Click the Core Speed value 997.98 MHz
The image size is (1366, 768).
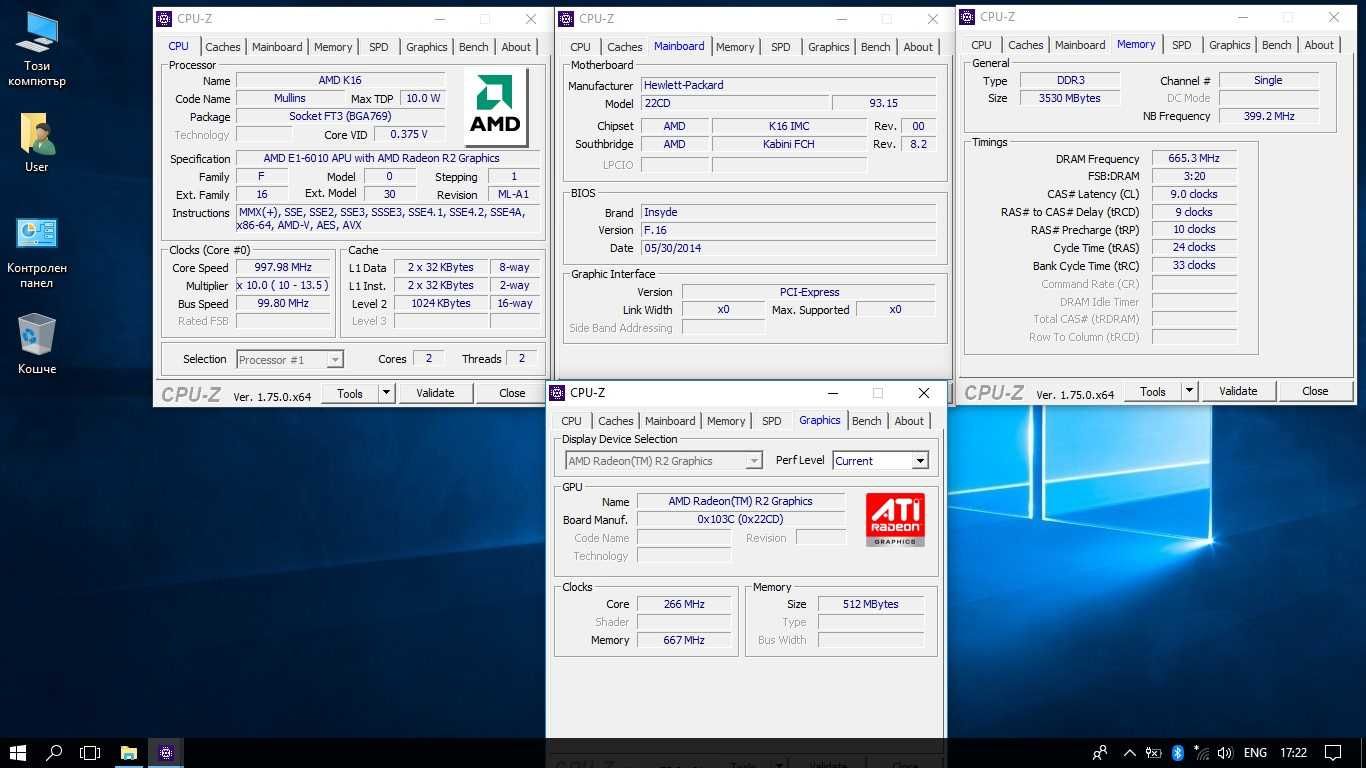[x=284, y=268]
